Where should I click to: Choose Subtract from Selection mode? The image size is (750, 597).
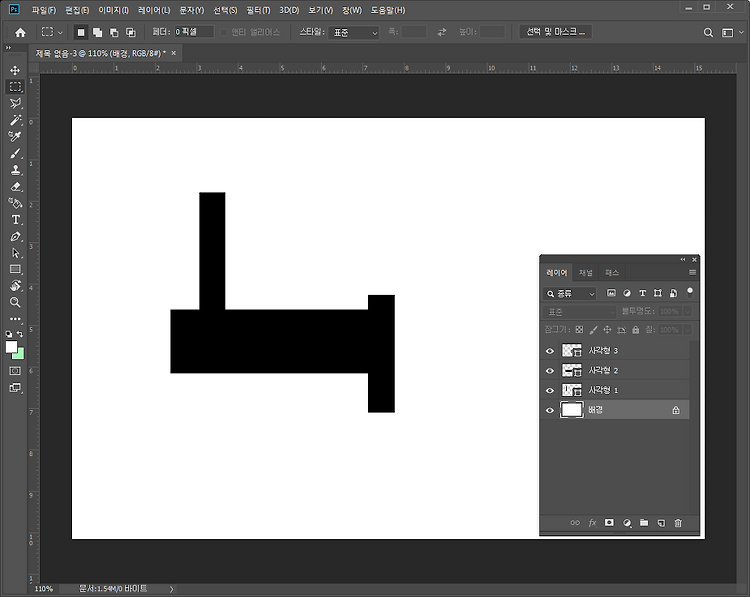tap(114, 32)
